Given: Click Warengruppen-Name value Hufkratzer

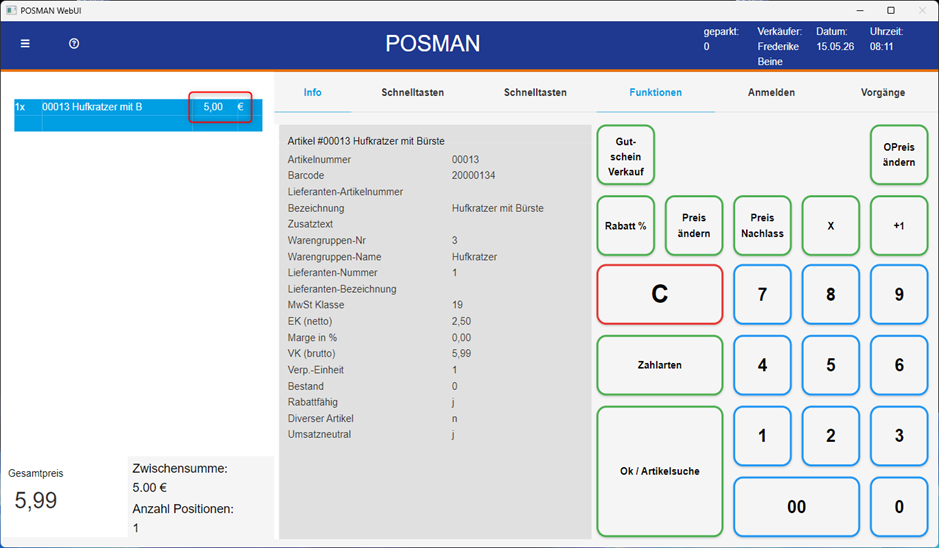Looking at the screenshot, I should (475, 256).
